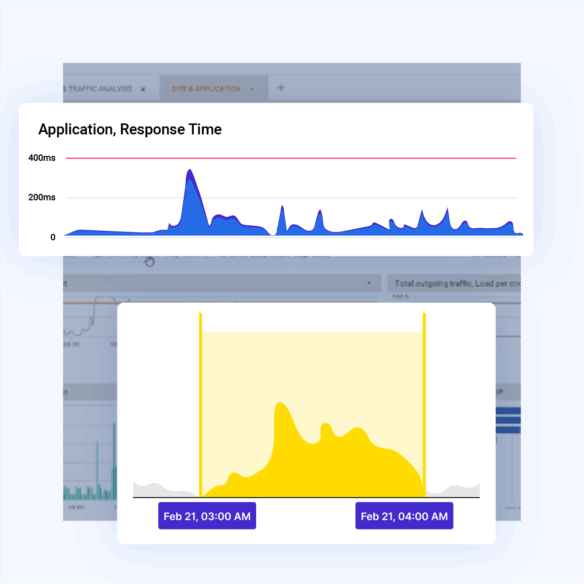The height and width of the screenshot is (584, 584).
Task: Click the Feb 21, 04:00 AM label
Action: coord(404,516)
